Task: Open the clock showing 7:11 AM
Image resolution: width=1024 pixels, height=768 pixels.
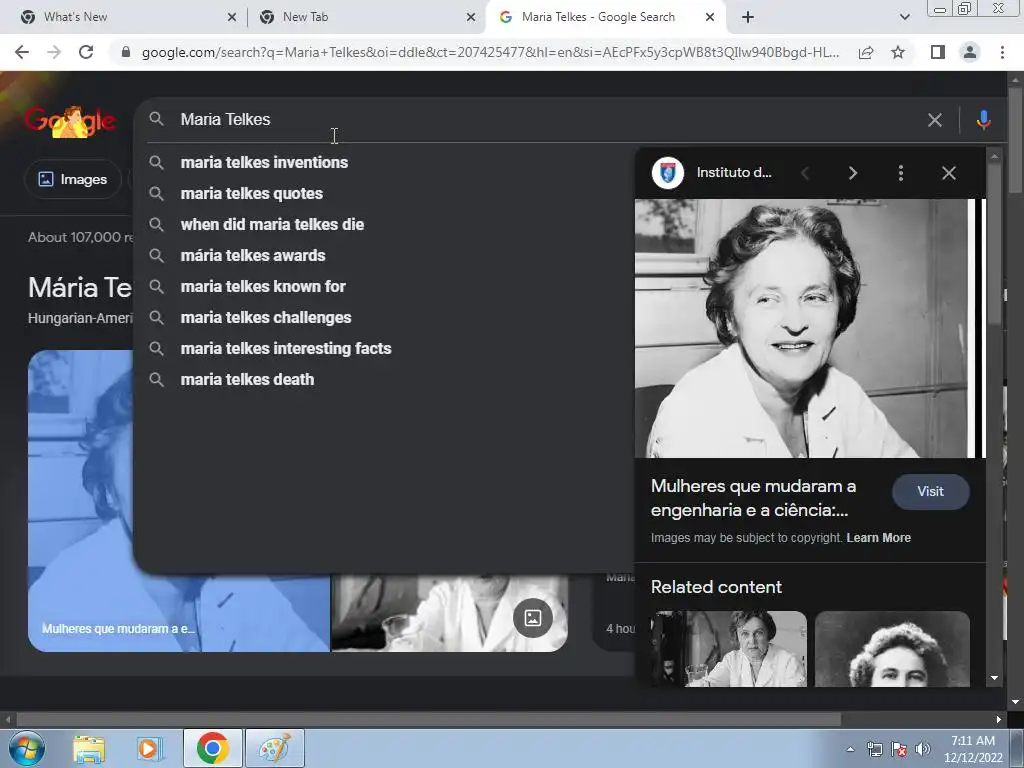Action: tap(972, 749)
